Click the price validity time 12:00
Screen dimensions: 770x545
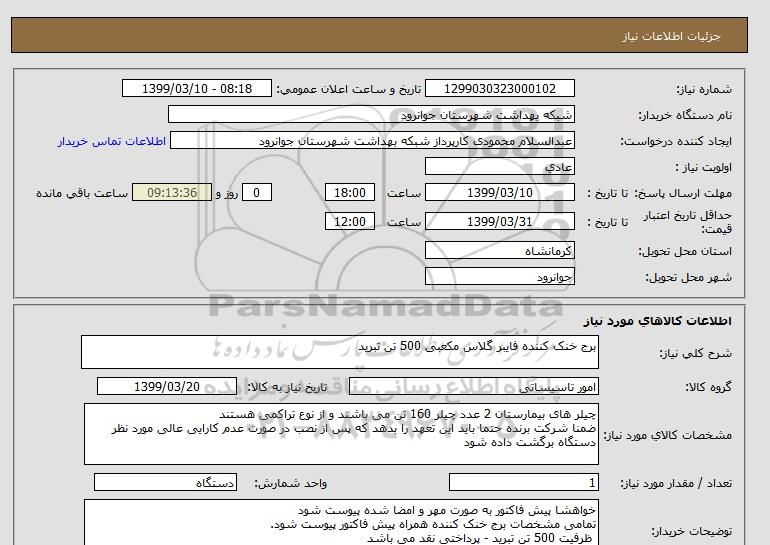click(350, 221)
